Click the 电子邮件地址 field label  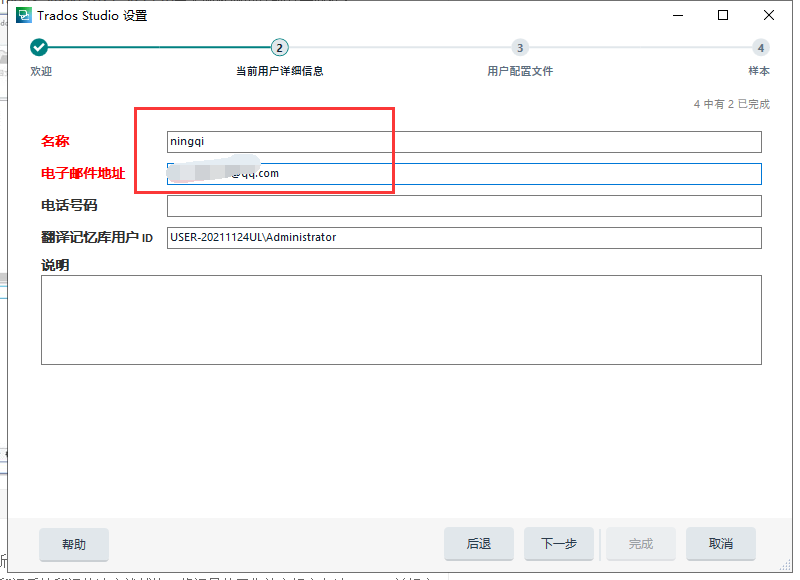[x=83, y=173]
